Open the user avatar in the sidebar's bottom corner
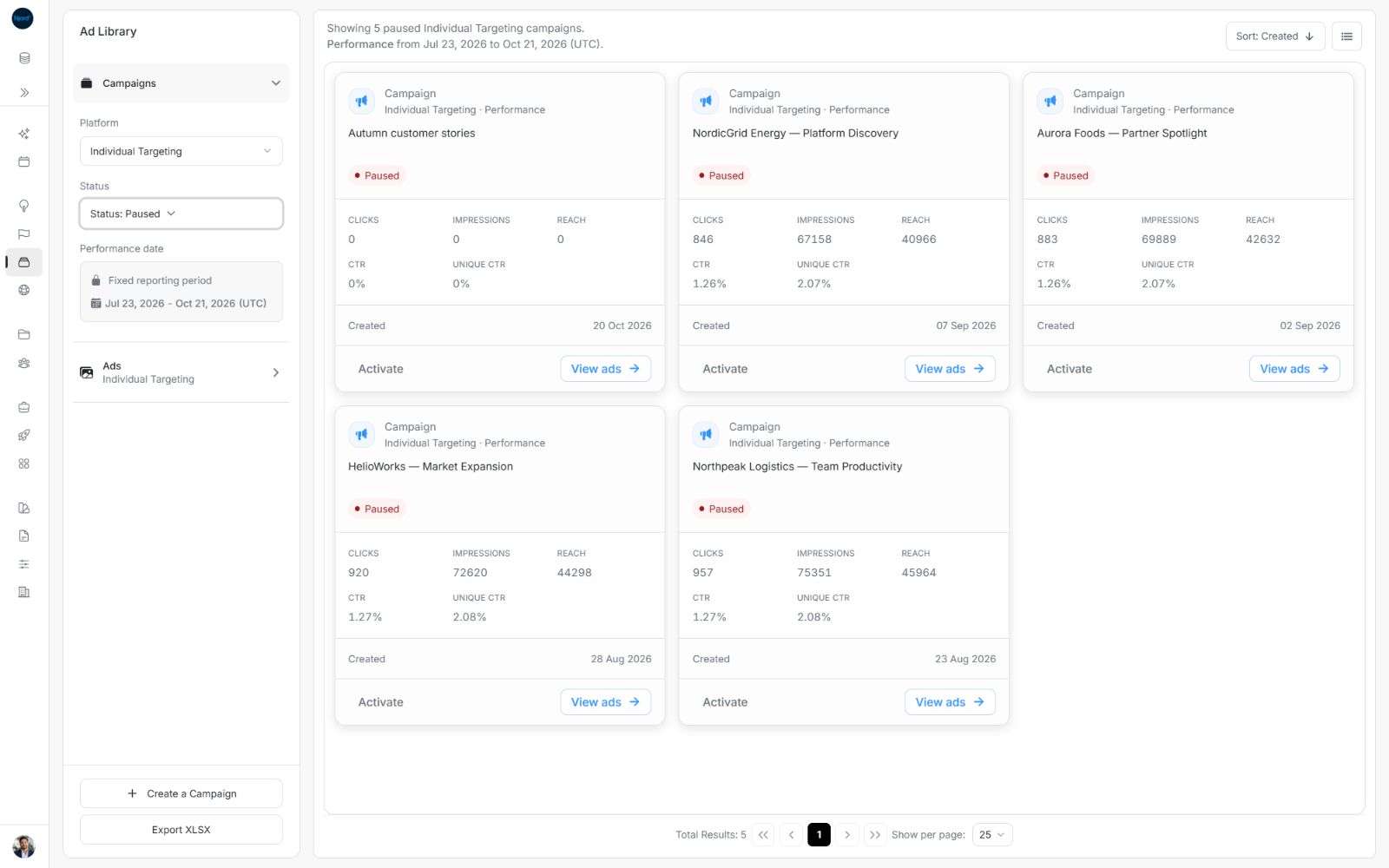 click(24, 846)
